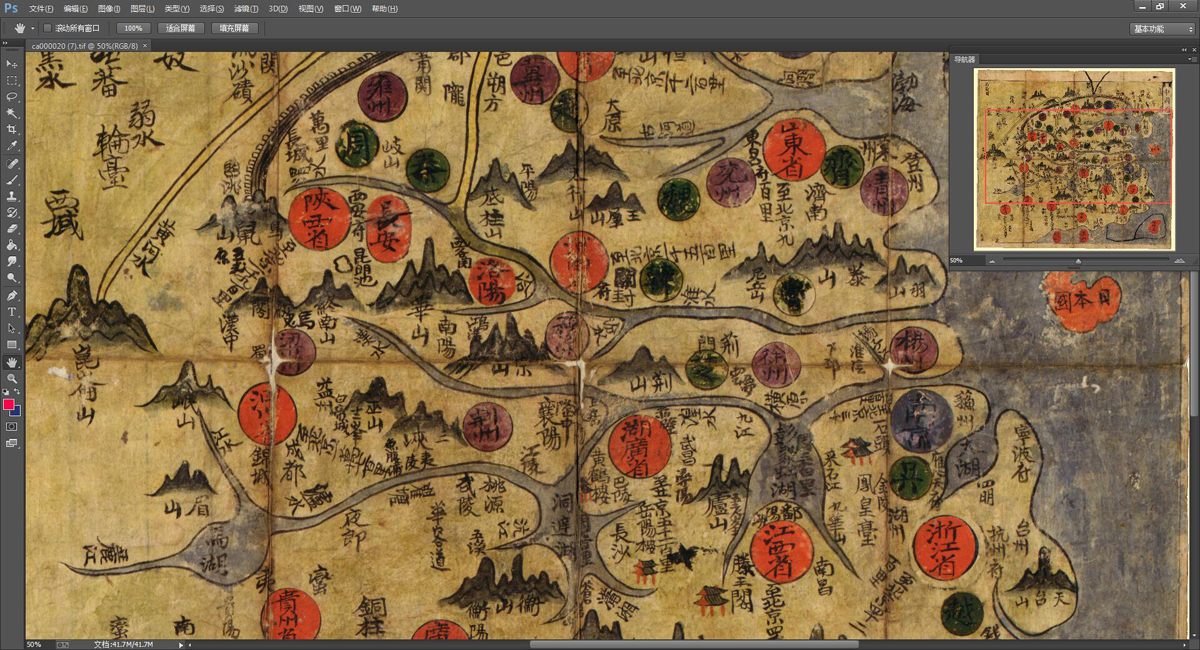Open the Navigator panel flyout menu

click(1191, 60)
